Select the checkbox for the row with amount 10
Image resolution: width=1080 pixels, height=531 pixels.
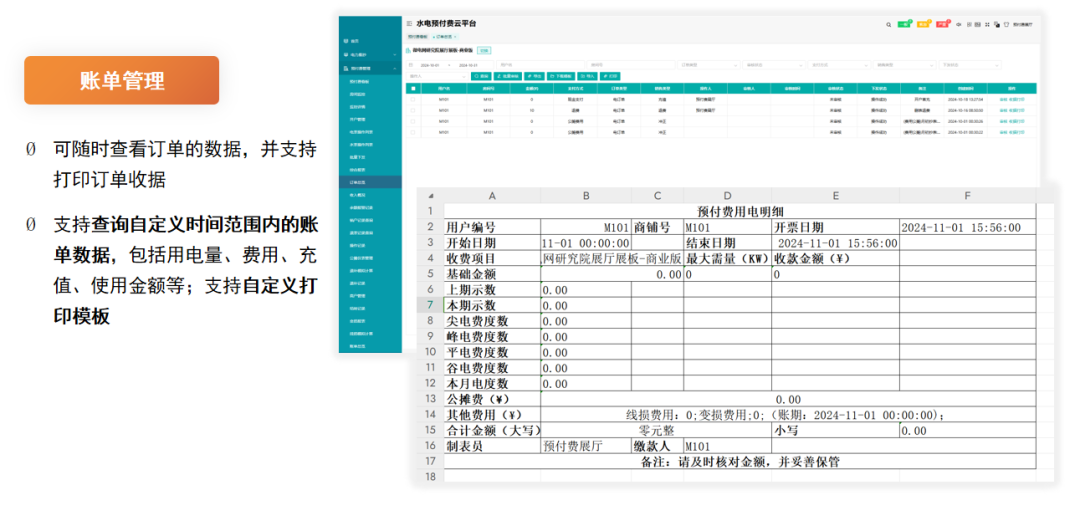(x=414, y=111)
